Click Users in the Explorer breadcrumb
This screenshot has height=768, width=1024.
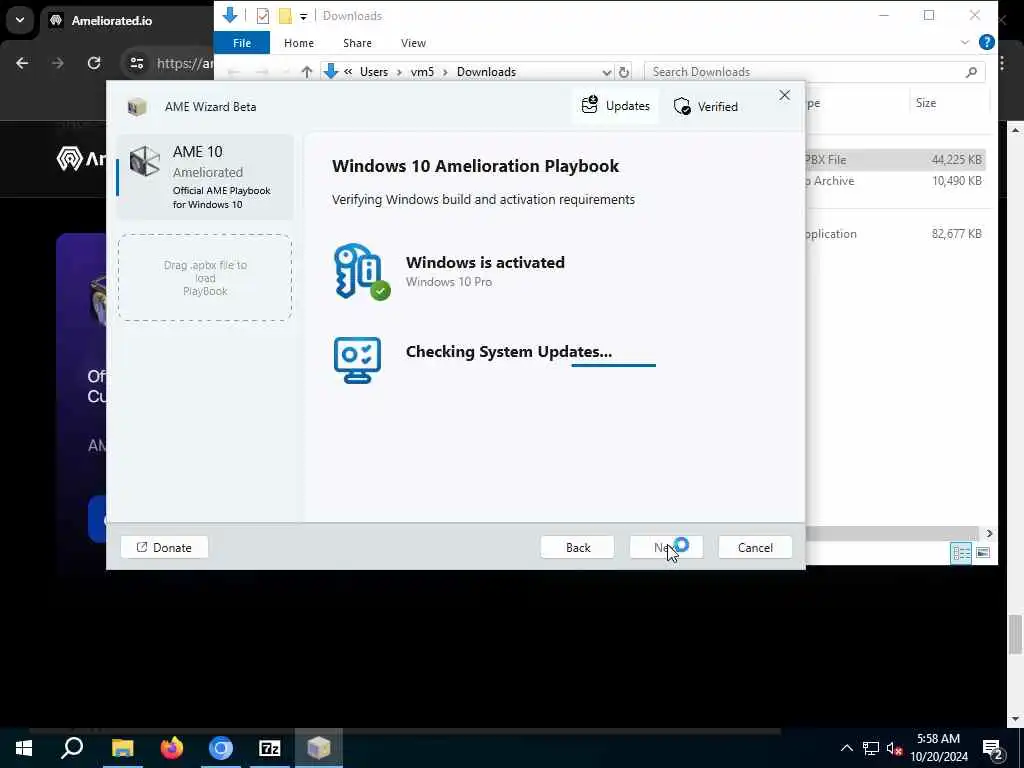[374, 72]
